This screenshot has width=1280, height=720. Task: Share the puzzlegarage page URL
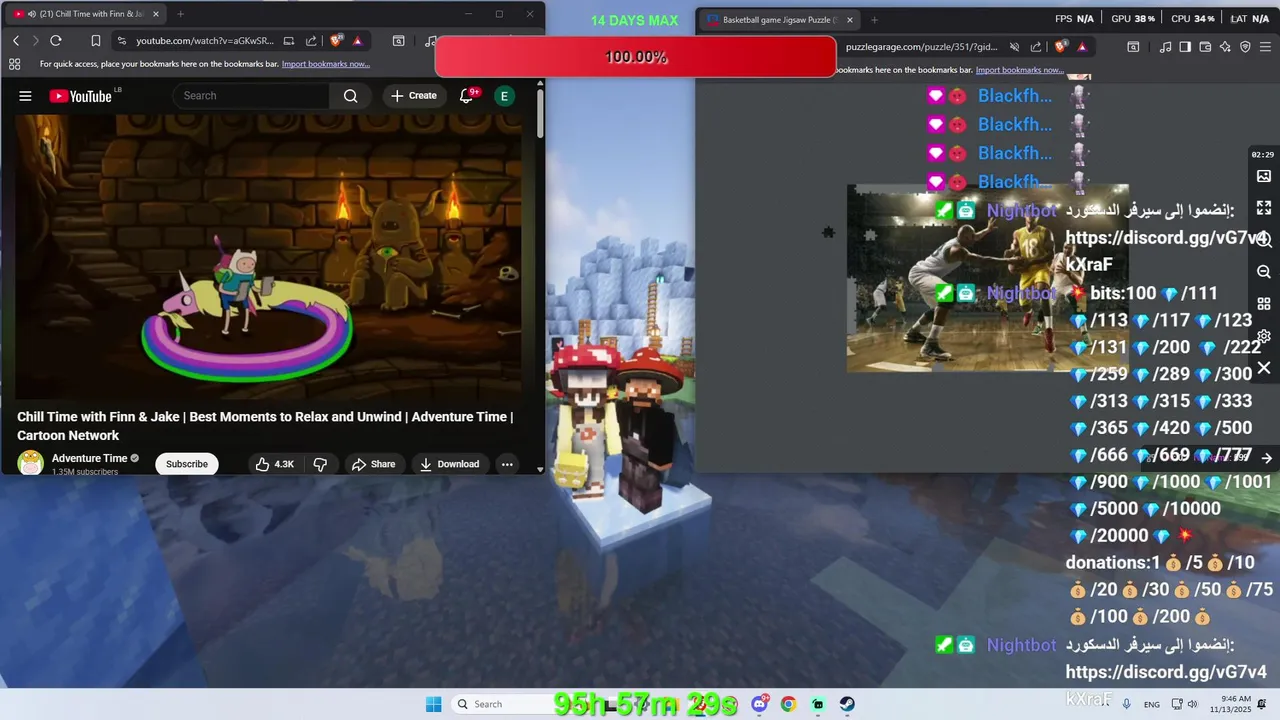click(x=1036, y=47)
